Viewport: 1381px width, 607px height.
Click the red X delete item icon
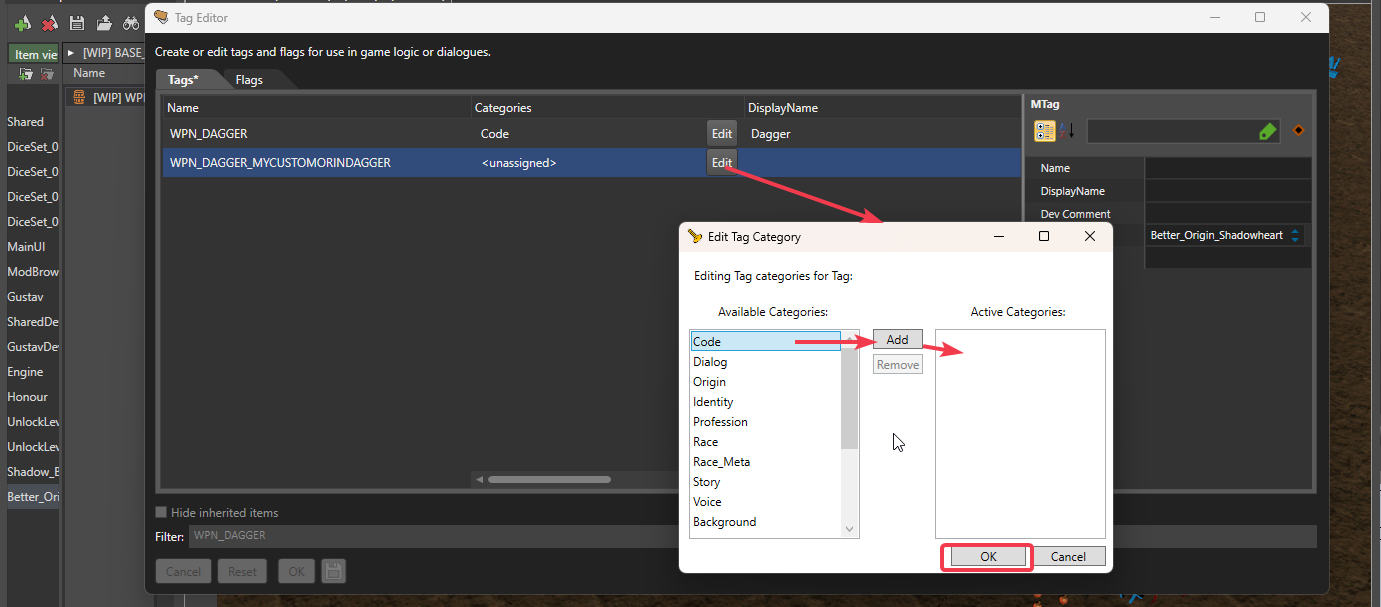[49, 23]
